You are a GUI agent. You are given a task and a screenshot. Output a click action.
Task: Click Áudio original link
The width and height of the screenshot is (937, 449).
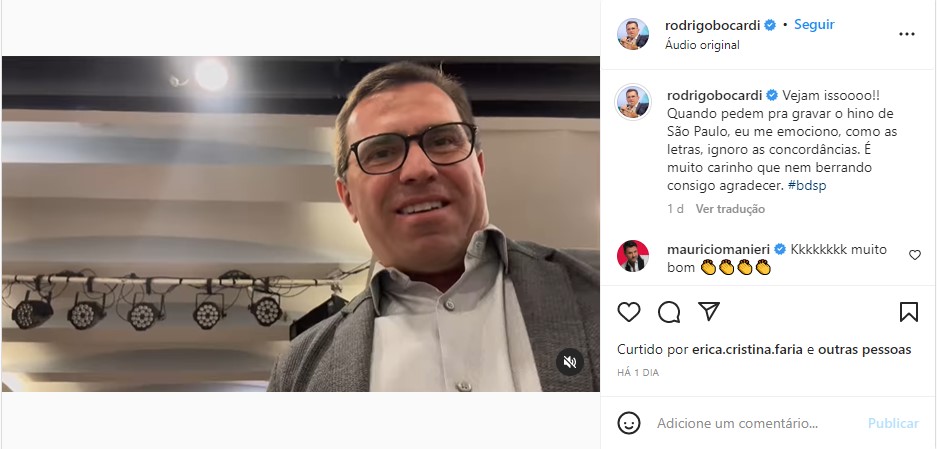pos(702,45)
